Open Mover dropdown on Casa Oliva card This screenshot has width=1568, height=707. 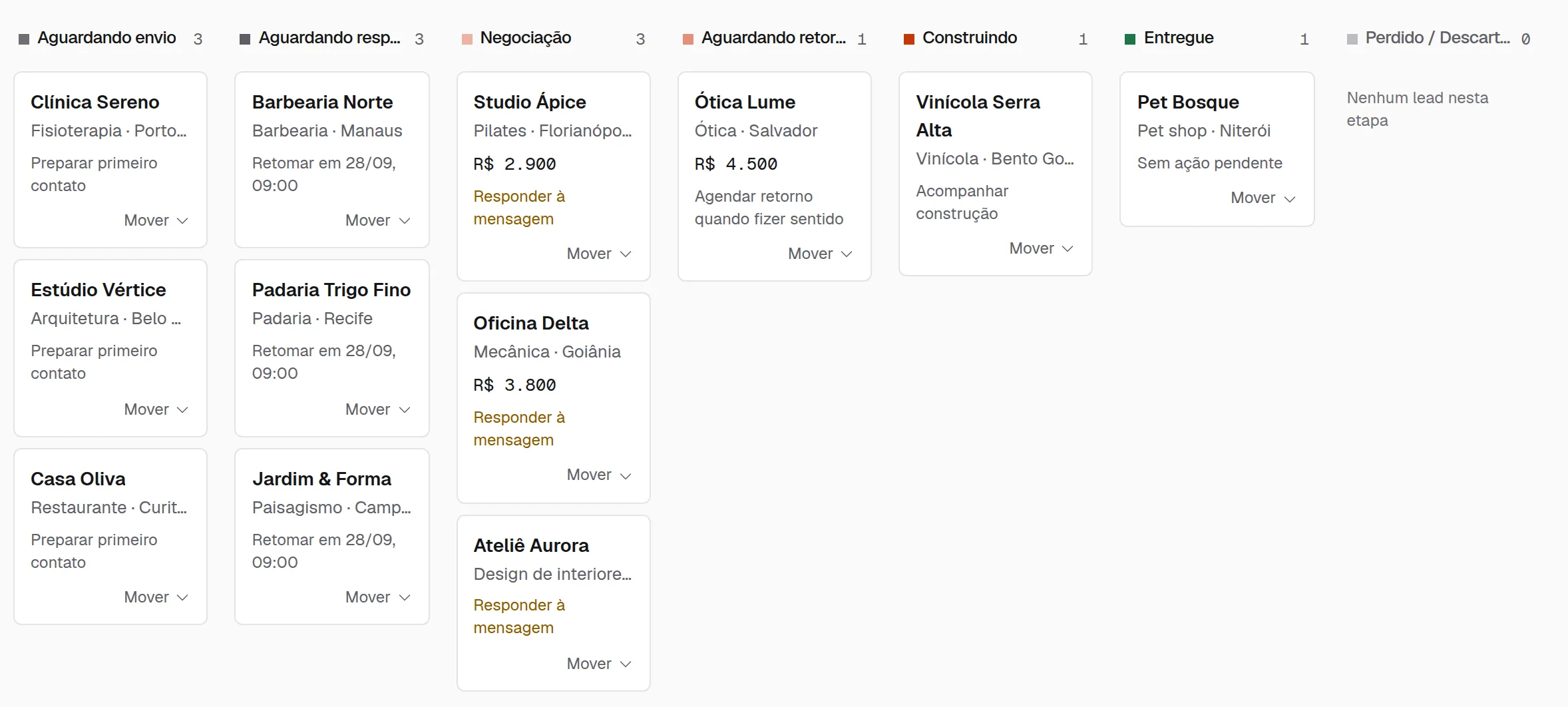pos(156,597)
